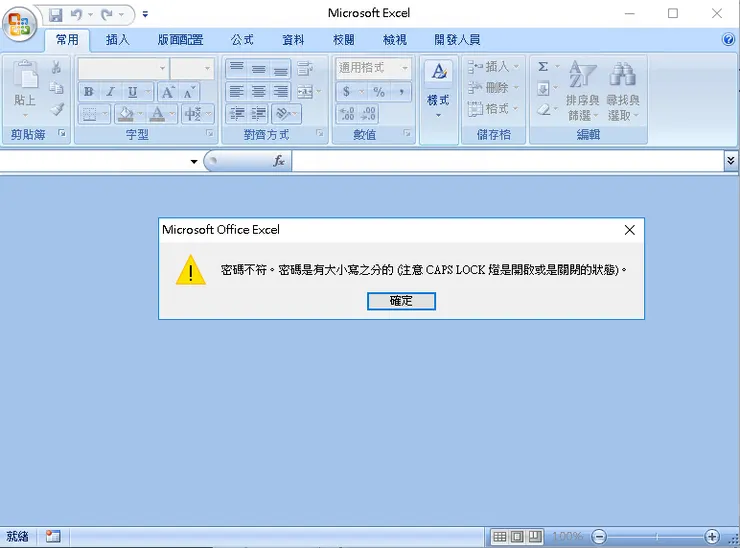
Task: Toggle Italic formatting
Action: tap(110, 92)
